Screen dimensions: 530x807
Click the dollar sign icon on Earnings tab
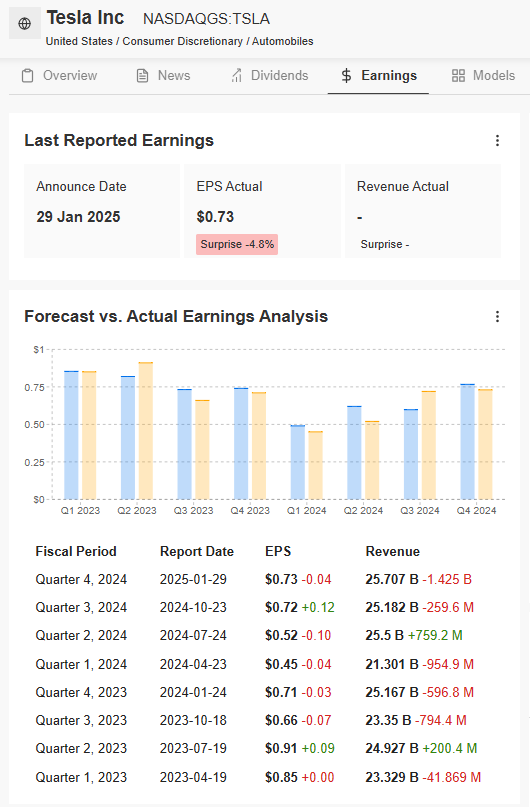346,76
